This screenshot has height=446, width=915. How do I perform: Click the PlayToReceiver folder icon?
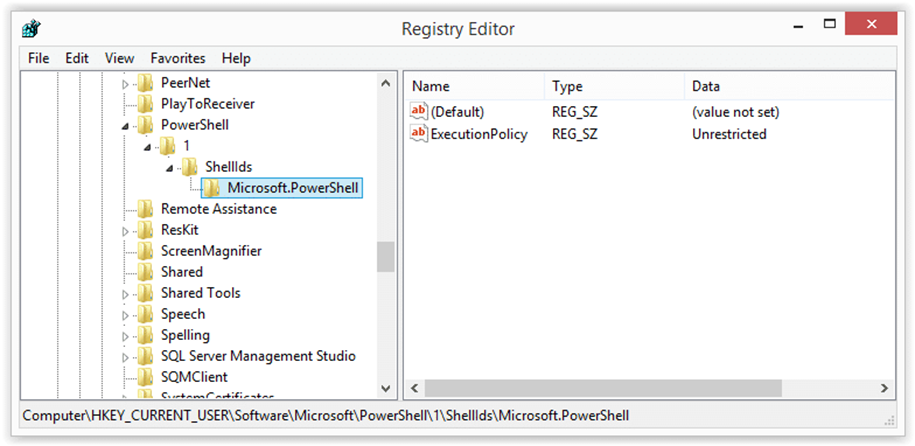pos(146,104)
